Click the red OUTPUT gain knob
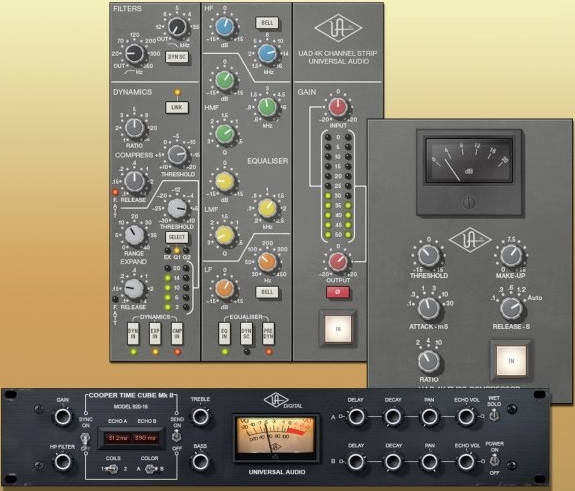575x491 pixels. click(x=338, y=262)
